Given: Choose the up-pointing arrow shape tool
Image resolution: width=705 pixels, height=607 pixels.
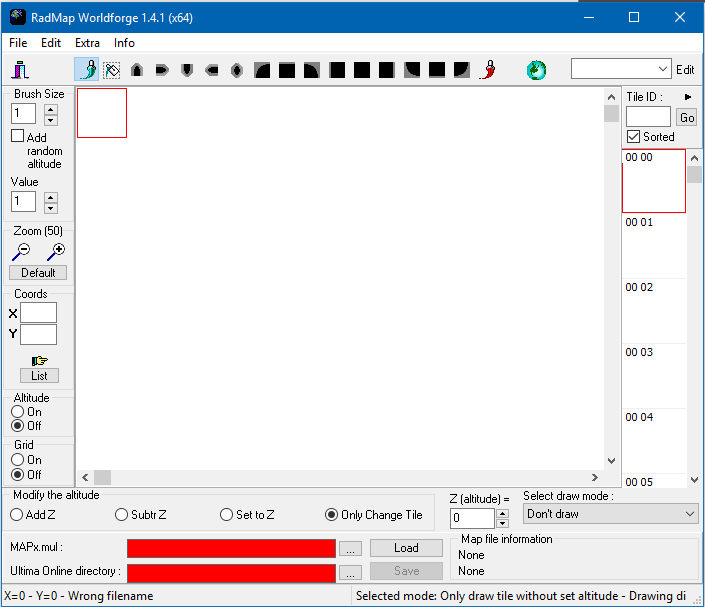Looking at the screenshot, I should point(137,70).
